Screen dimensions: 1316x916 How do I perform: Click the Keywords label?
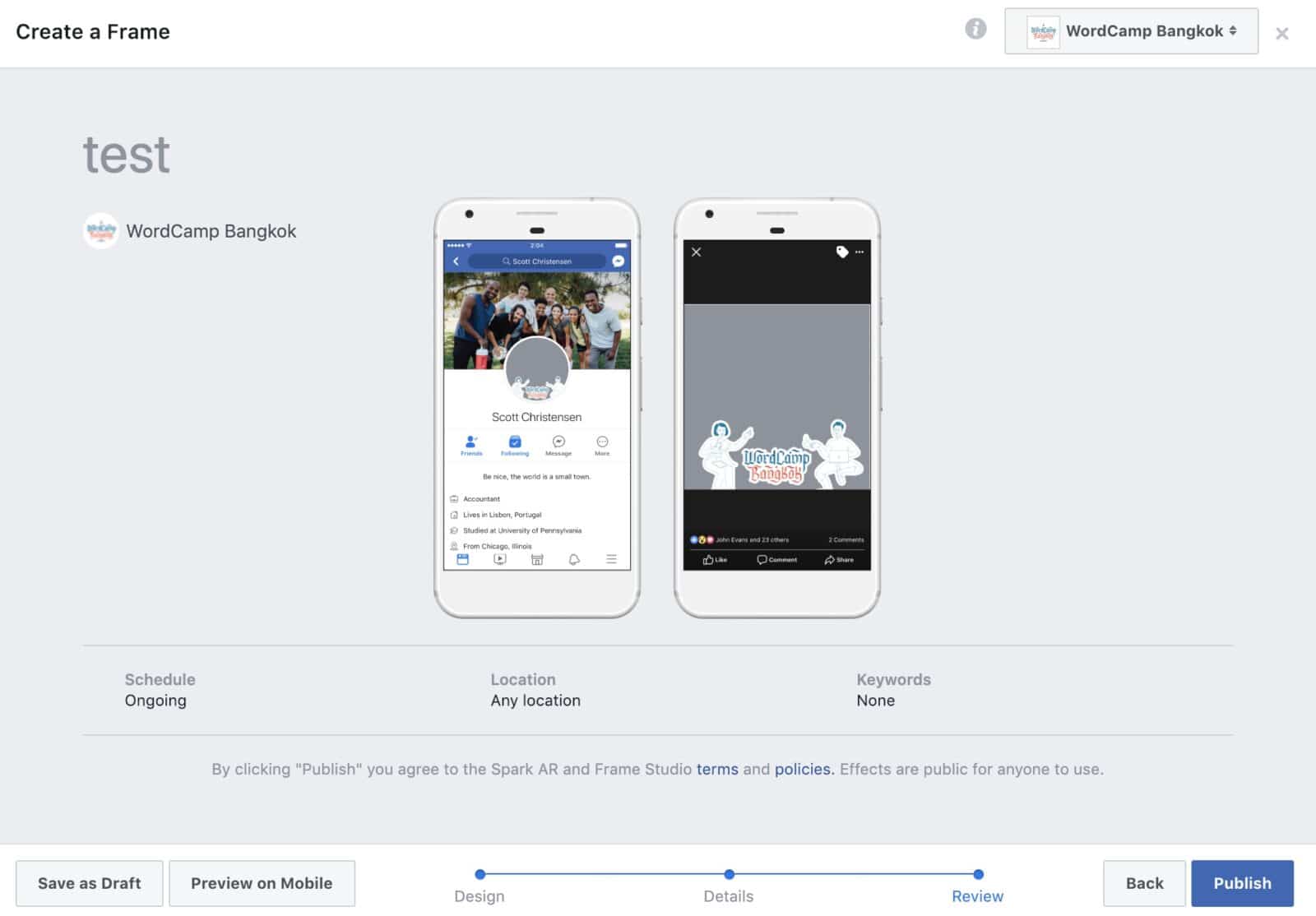pos(894,679)
